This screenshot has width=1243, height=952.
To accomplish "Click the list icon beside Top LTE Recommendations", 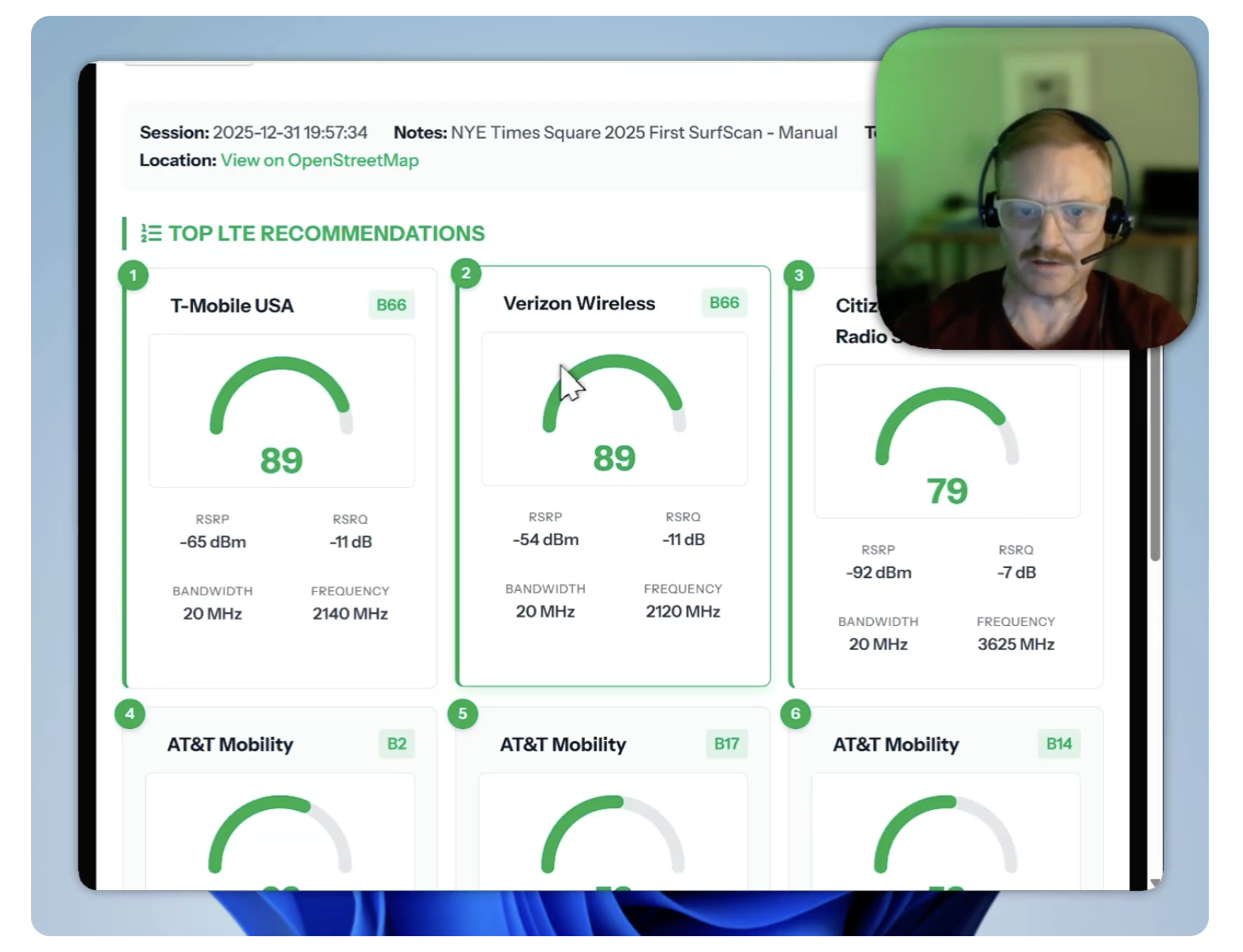I will pyautogui.click(x=151, y=233).
